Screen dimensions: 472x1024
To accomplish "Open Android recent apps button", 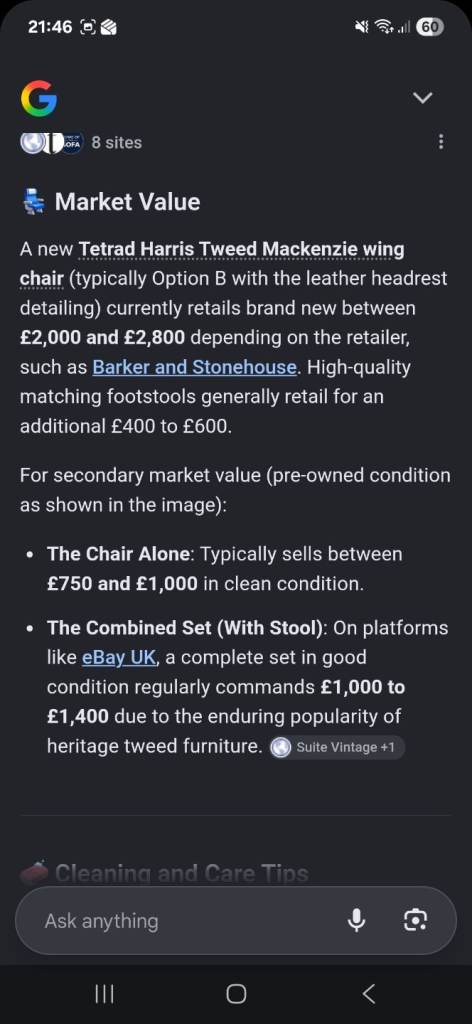I will (x=104, y=994).
